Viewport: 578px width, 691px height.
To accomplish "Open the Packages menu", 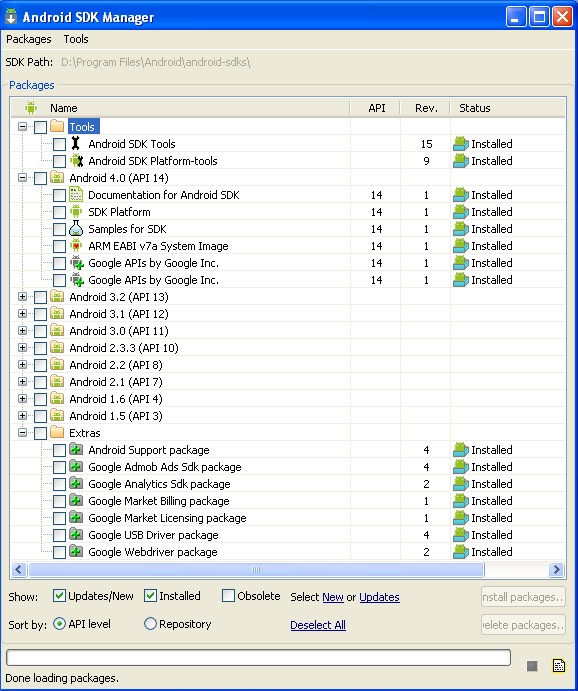I will pyautogui.click(x=29, y=39).
